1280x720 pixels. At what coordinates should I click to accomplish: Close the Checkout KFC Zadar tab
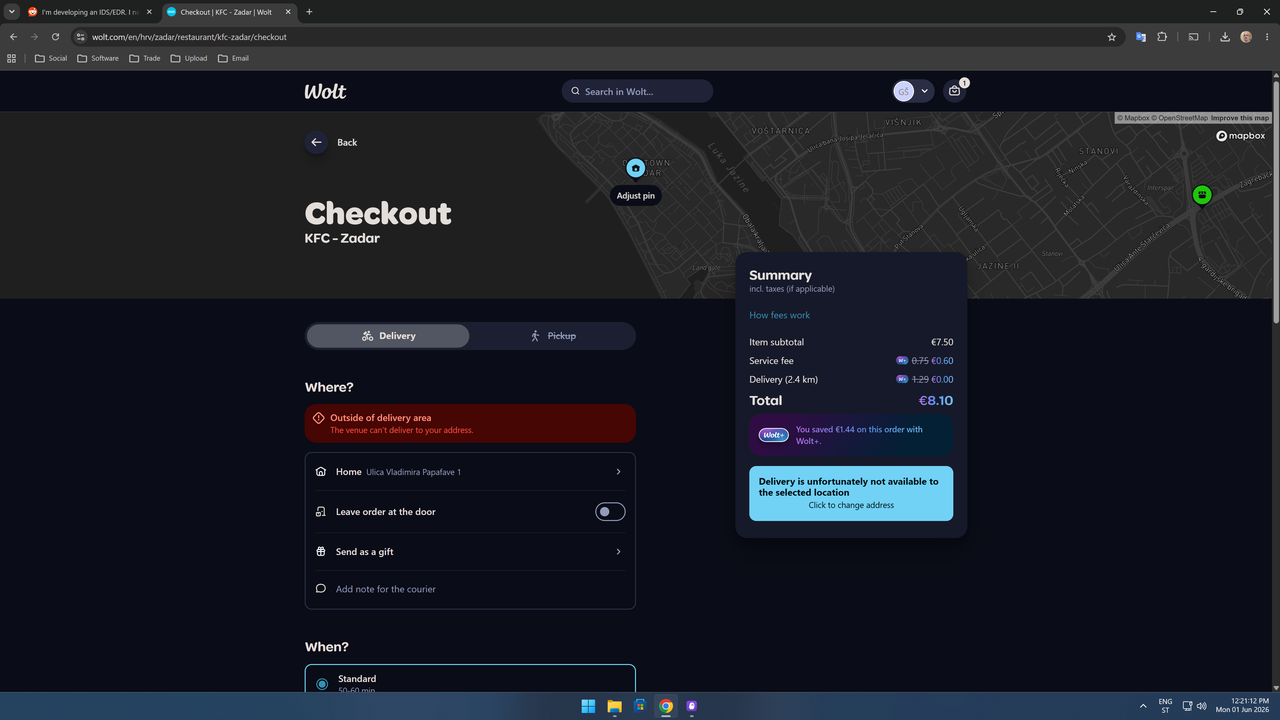(x=287, y=12)
